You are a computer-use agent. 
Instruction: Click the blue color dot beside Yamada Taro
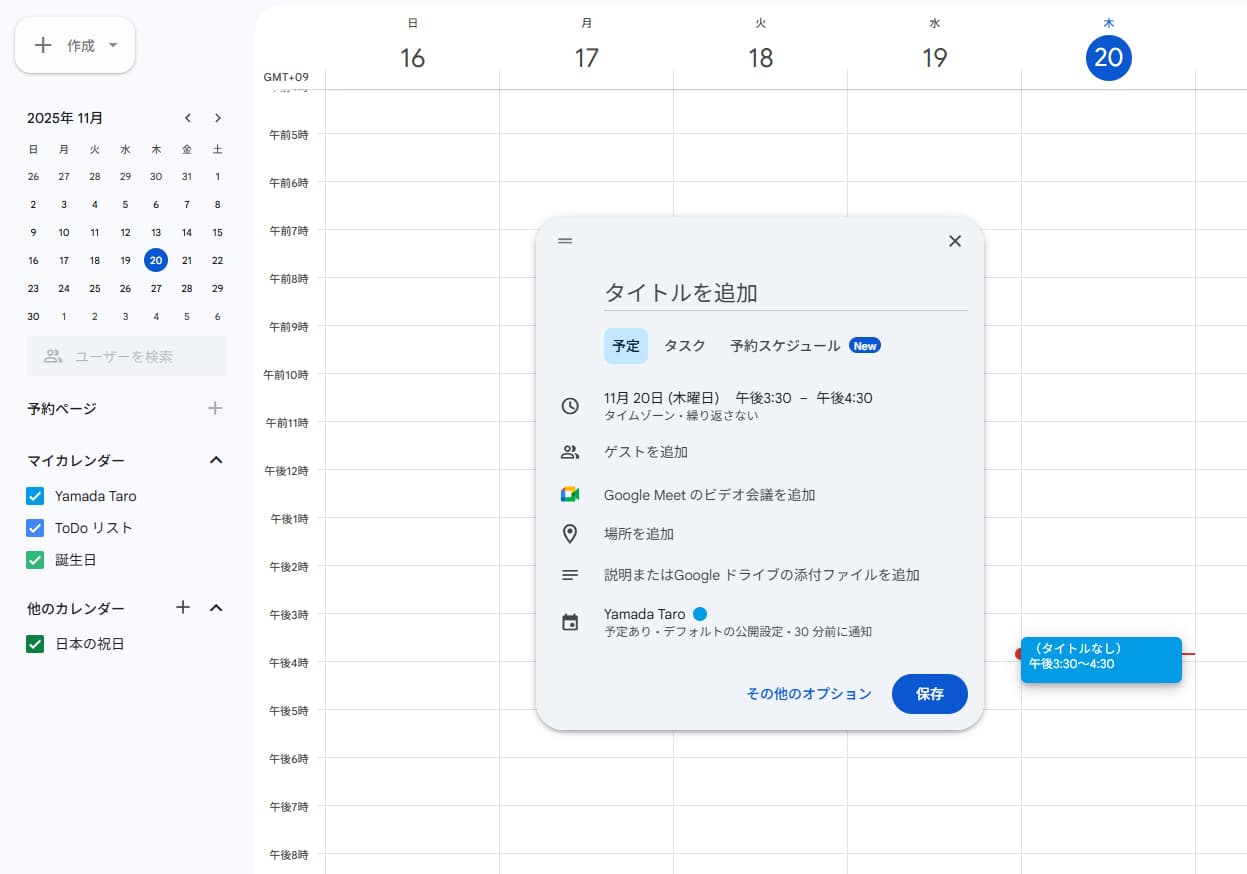tap(699, 614)
